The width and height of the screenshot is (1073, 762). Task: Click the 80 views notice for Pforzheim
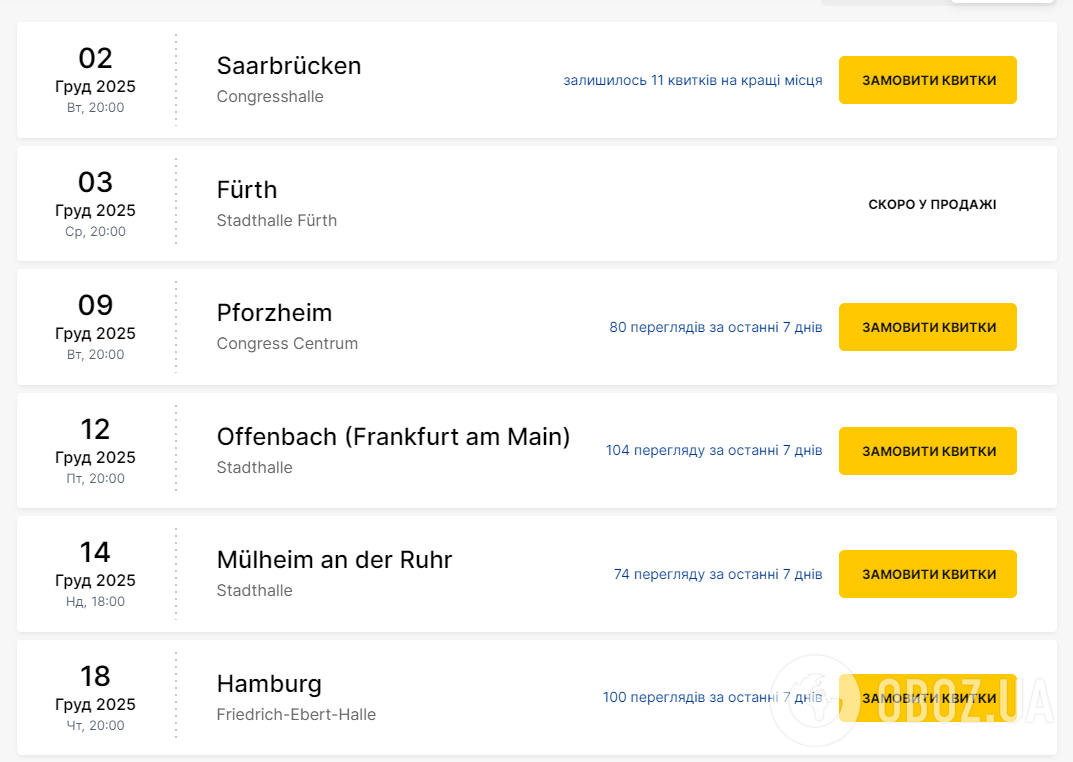pos(715,327)
